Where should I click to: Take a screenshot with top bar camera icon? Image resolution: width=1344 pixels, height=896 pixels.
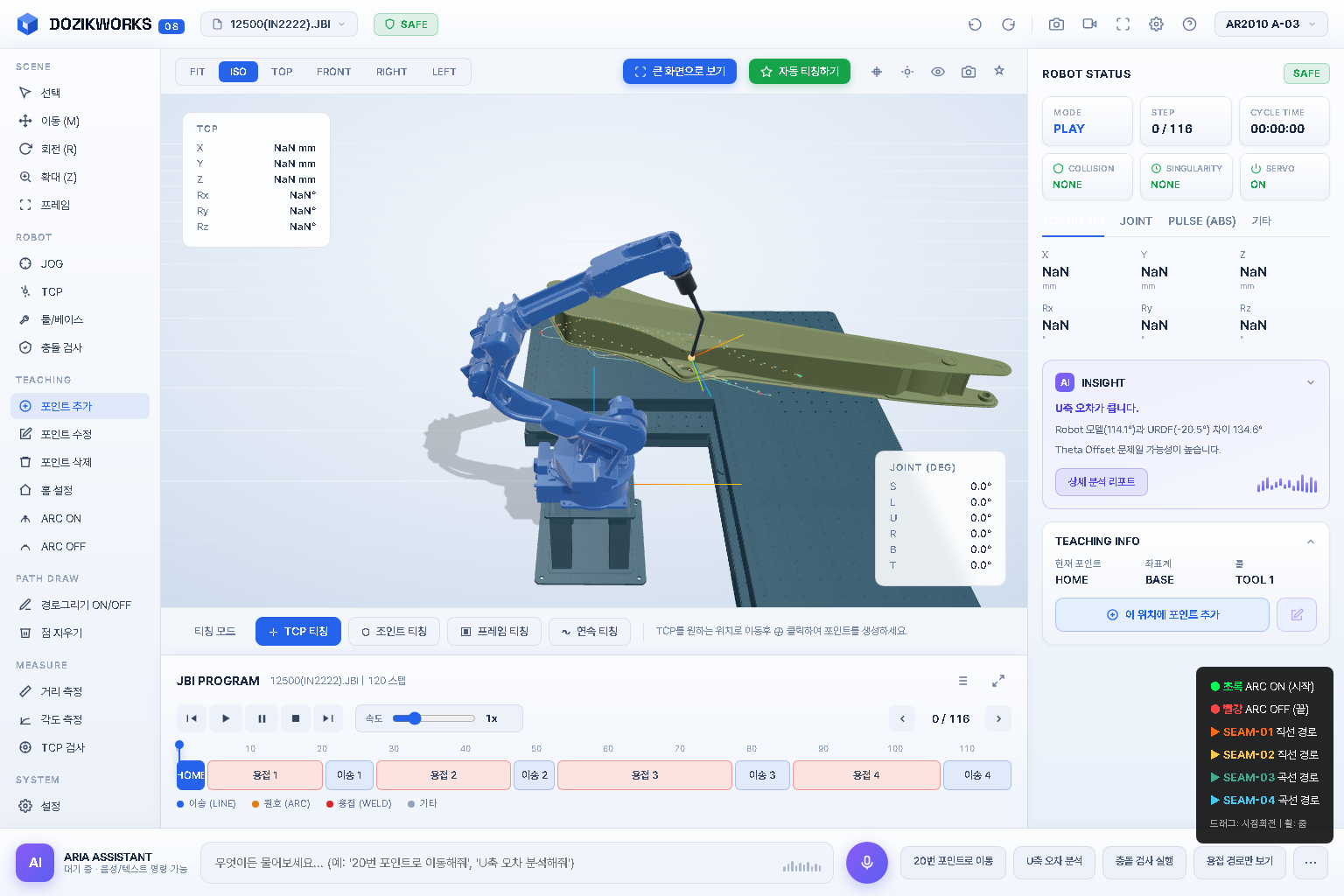pyautogui.click(x=1056, y=24)
